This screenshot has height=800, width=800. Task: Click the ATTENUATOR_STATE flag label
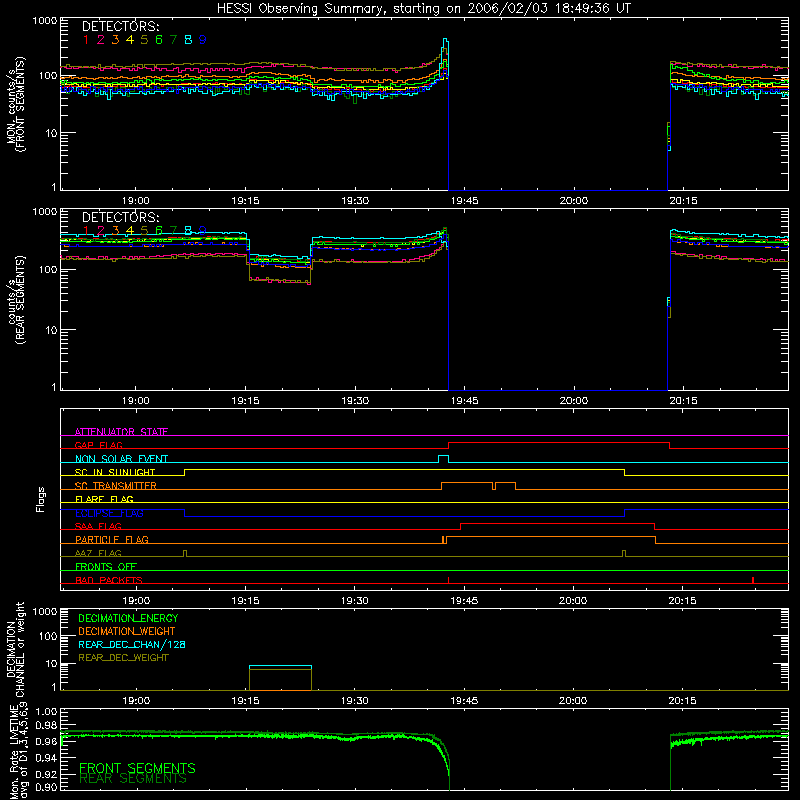(x=121, y=432)
